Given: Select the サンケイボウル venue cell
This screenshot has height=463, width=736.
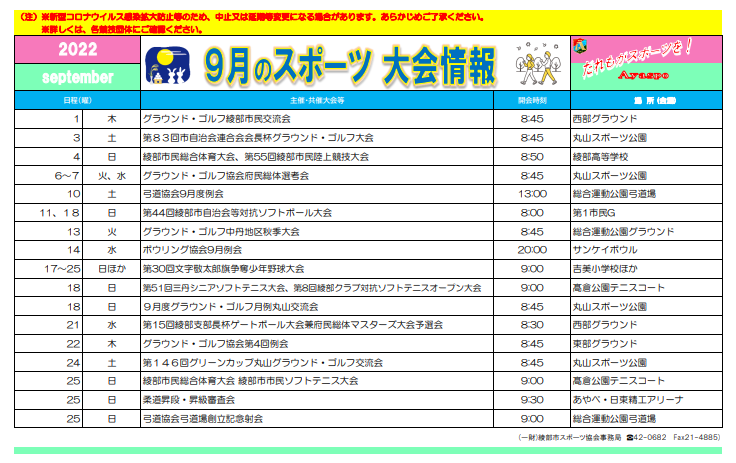Looking at the screenshot, I should tap(604, 249).
